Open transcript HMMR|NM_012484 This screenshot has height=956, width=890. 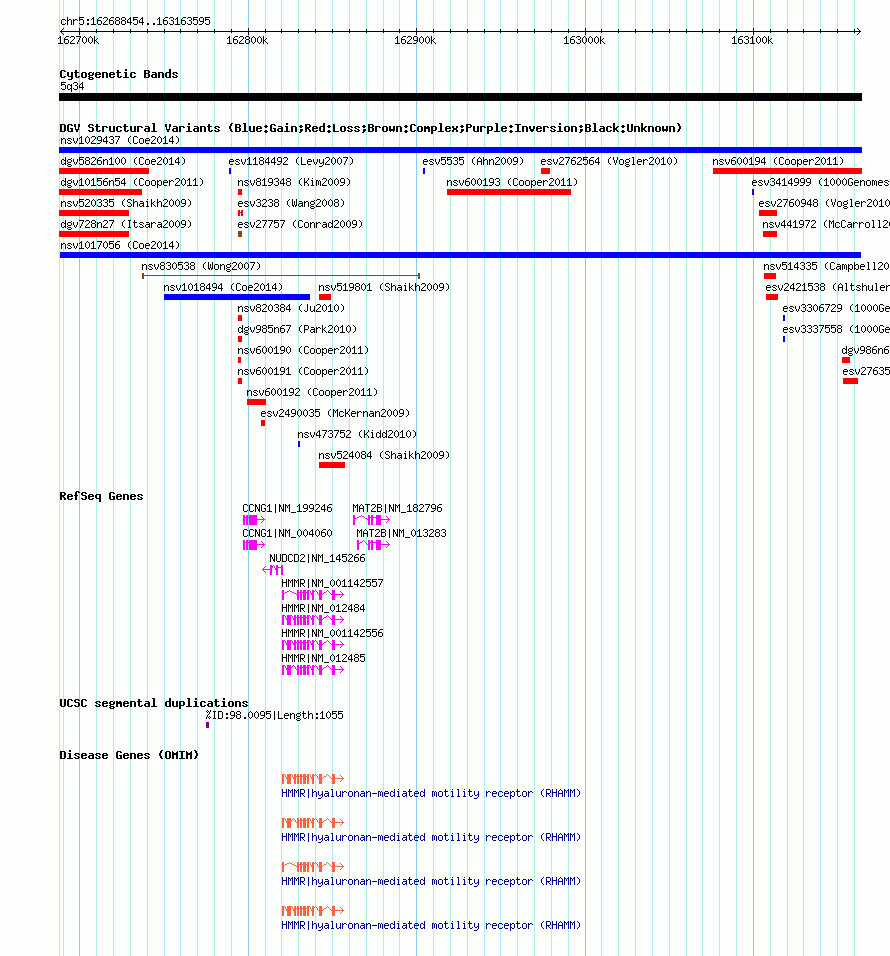click(323, 608)
